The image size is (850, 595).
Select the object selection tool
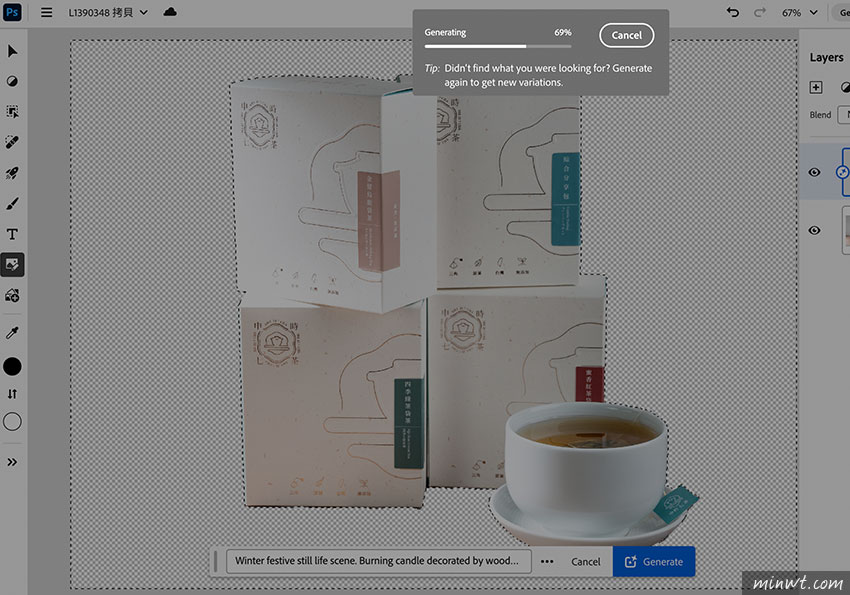12,112
